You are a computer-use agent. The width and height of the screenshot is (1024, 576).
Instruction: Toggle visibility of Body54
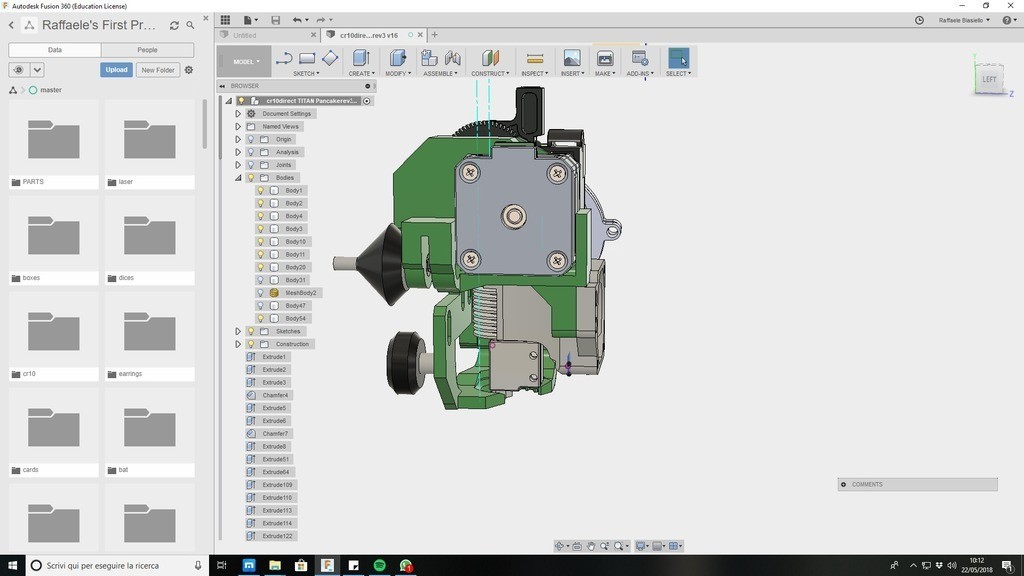[x=261, y=318]
